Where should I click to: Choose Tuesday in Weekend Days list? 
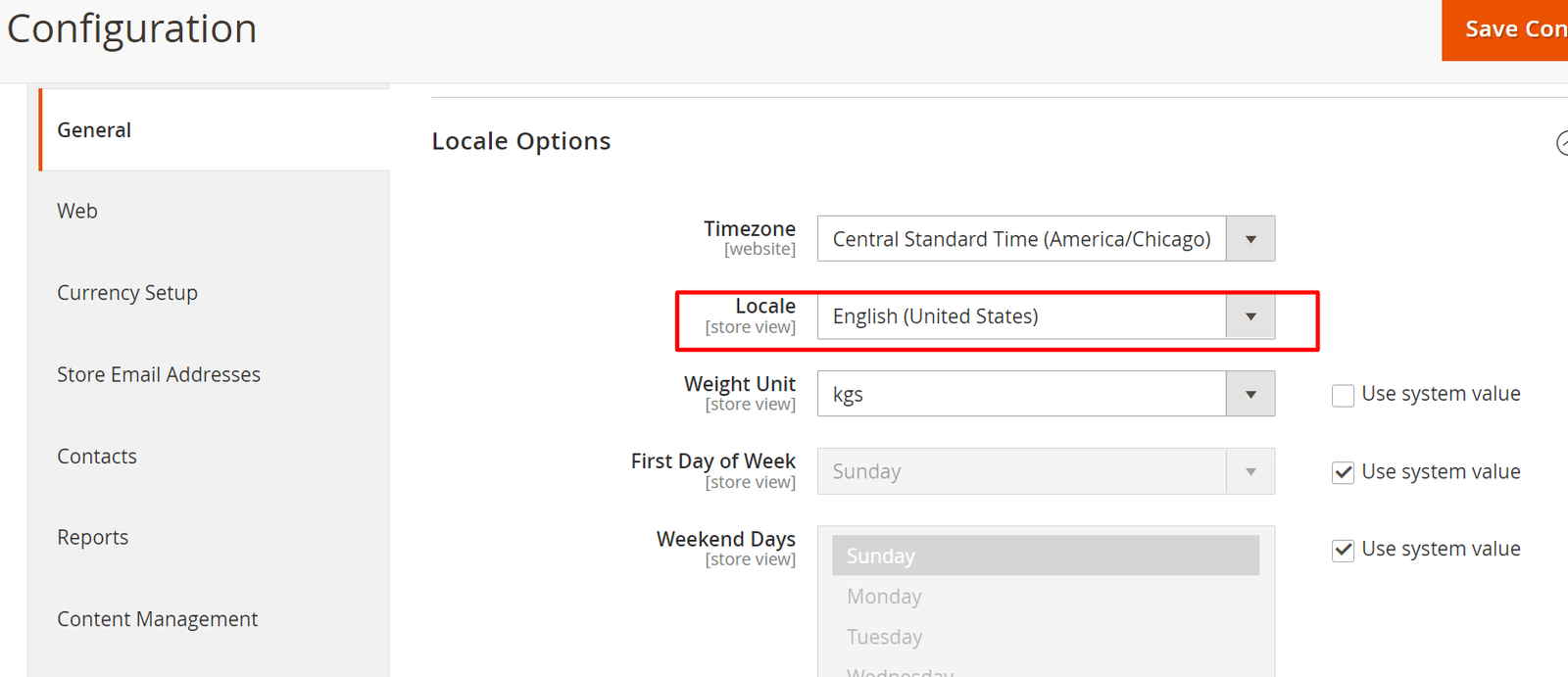(x=1045, y=637)
